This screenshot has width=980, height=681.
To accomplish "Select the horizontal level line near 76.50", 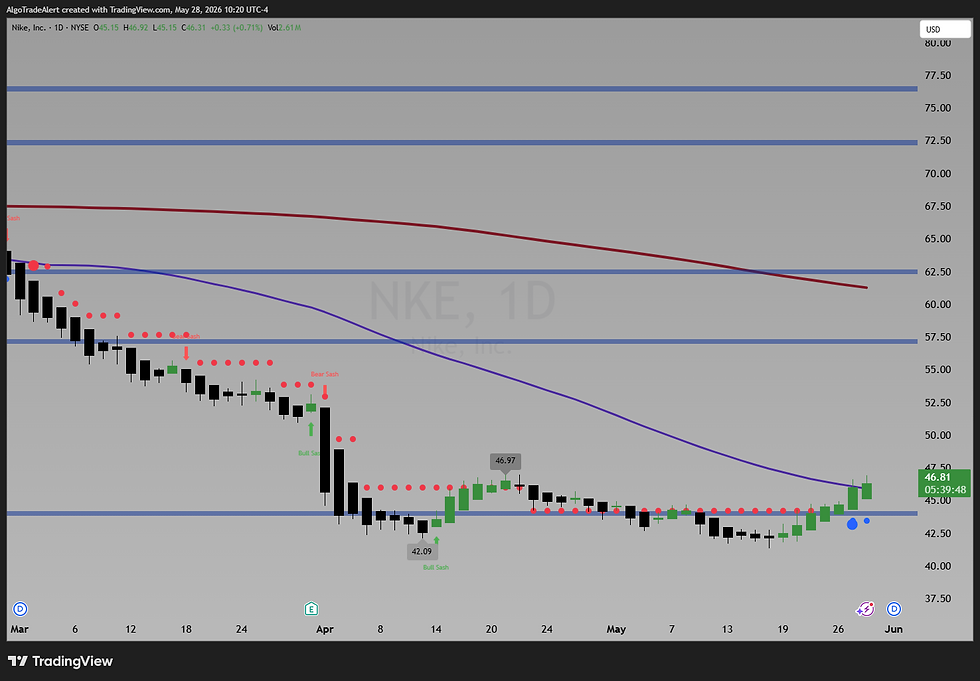I will point(462,89).
